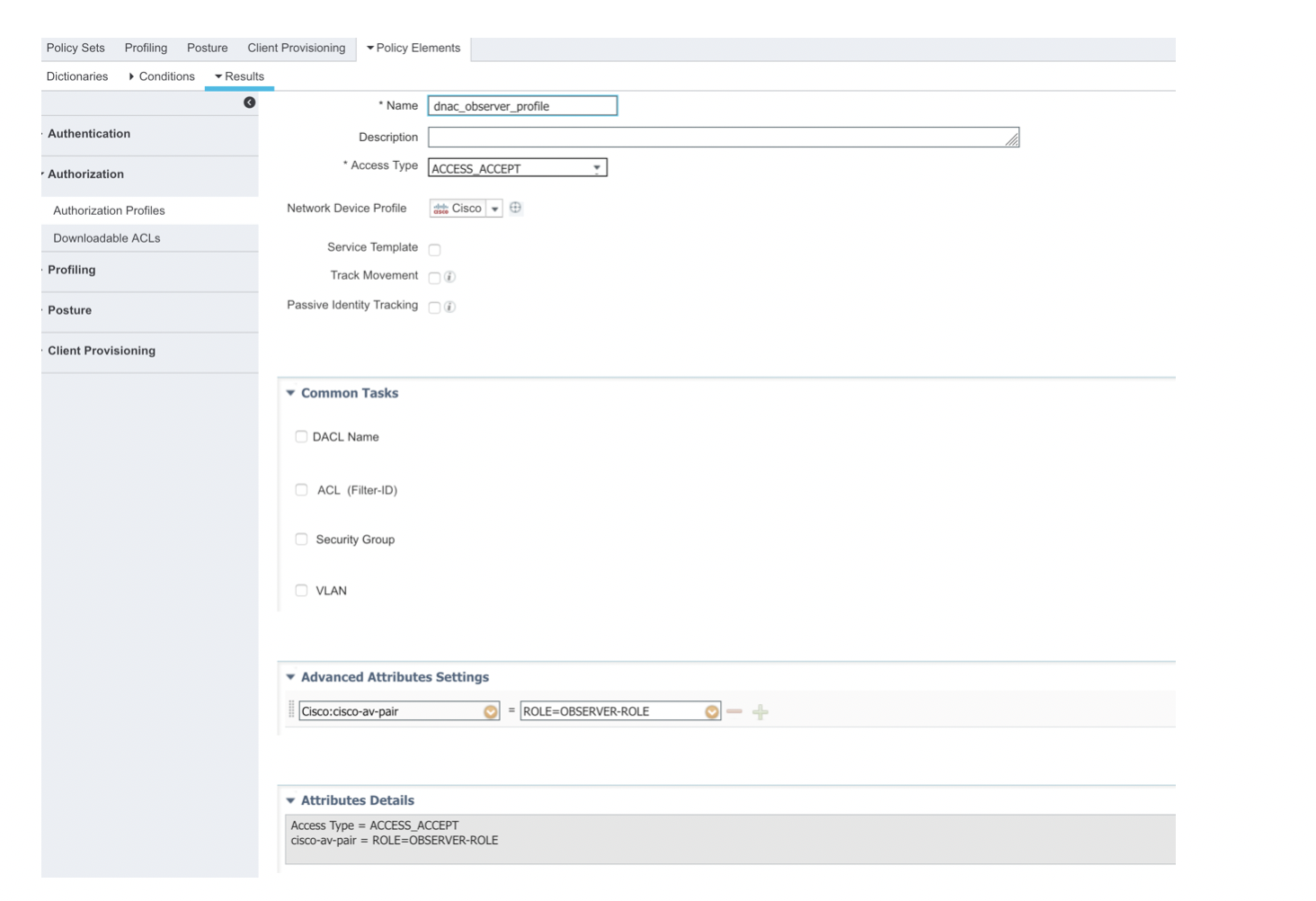
Task: Click the Description field resize grip
Action: click(x=1012, y=138)
